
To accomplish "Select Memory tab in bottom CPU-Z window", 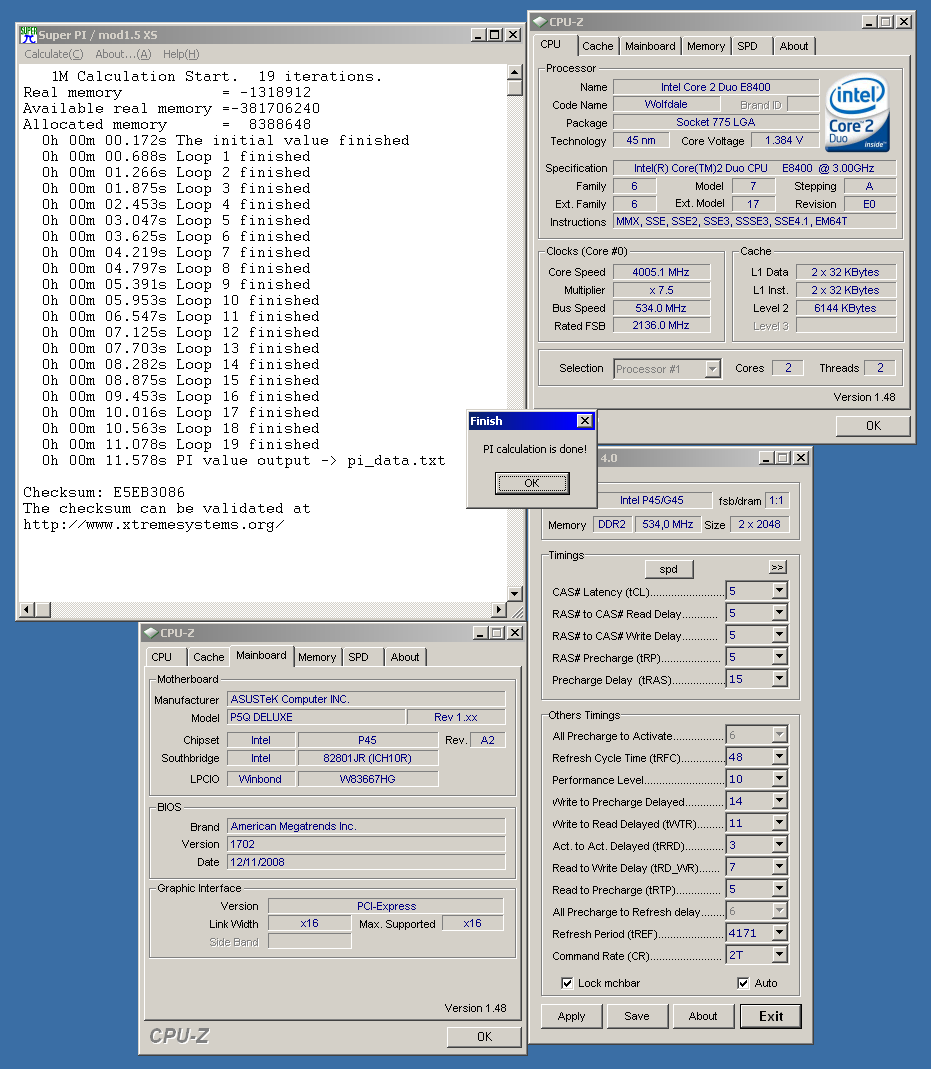I will 317,657.
